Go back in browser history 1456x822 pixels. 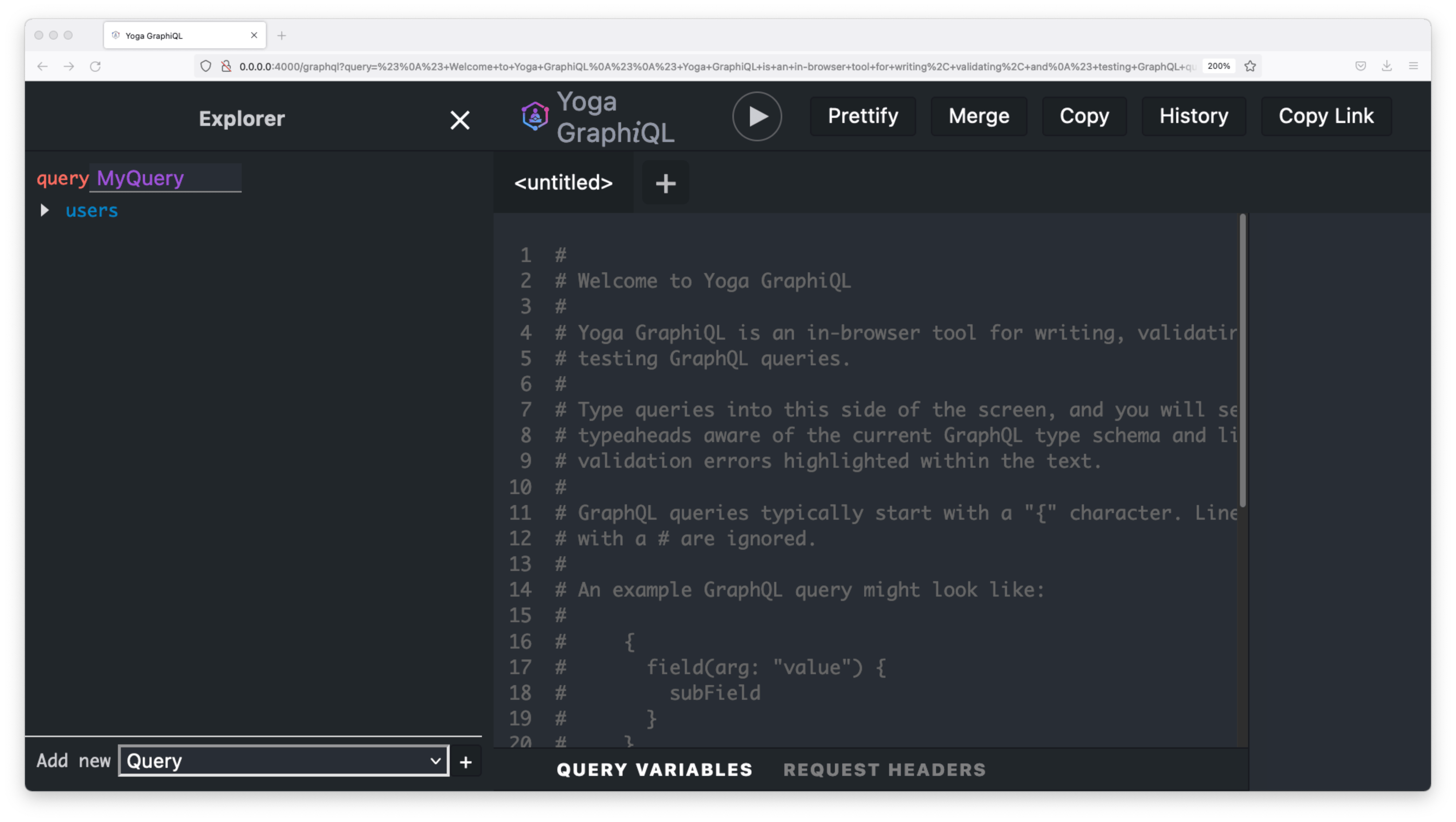[42, 66]
